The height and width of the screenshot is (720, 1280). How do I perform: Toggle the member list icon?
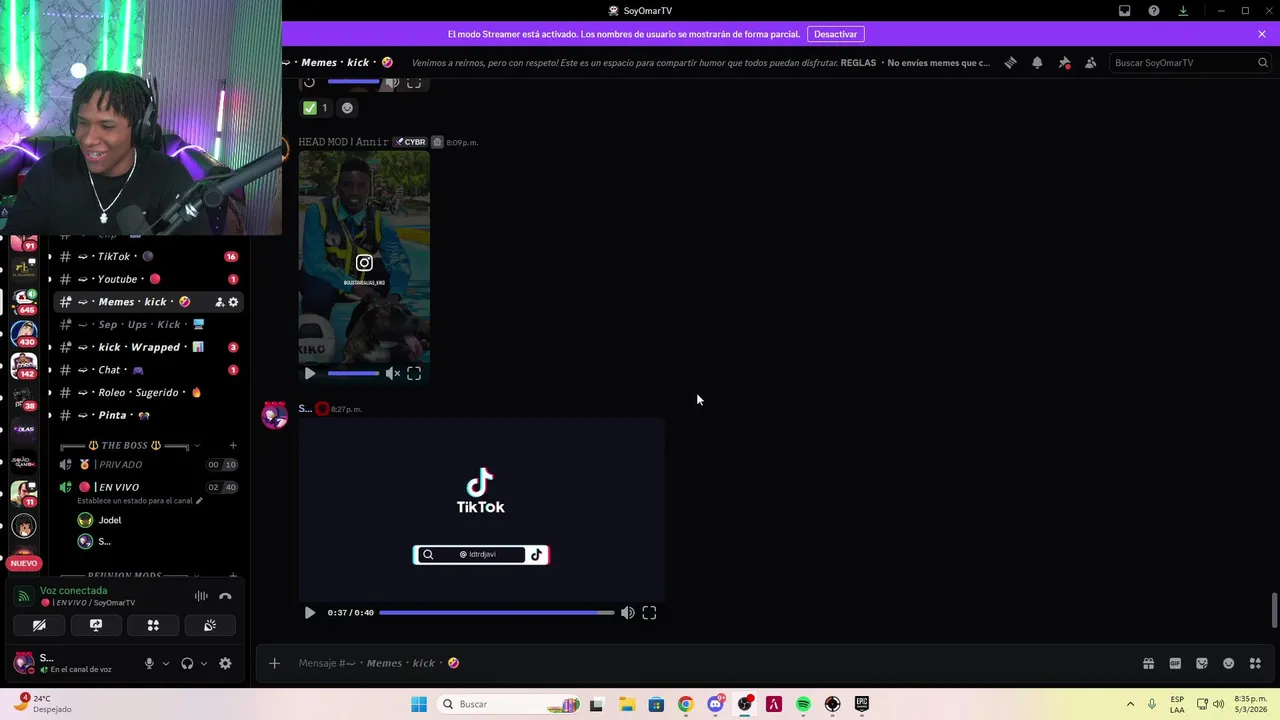pyautogui.click(x=1090, y=63)
